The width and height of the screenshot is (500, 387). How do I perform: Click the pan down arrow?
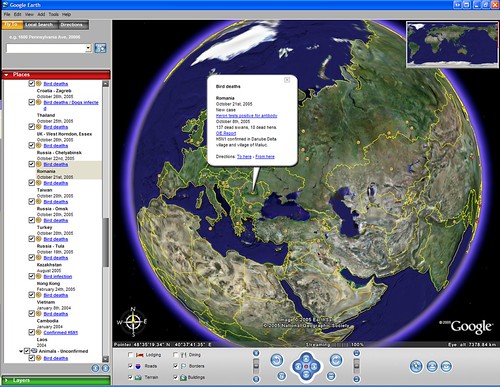point(306,374)
